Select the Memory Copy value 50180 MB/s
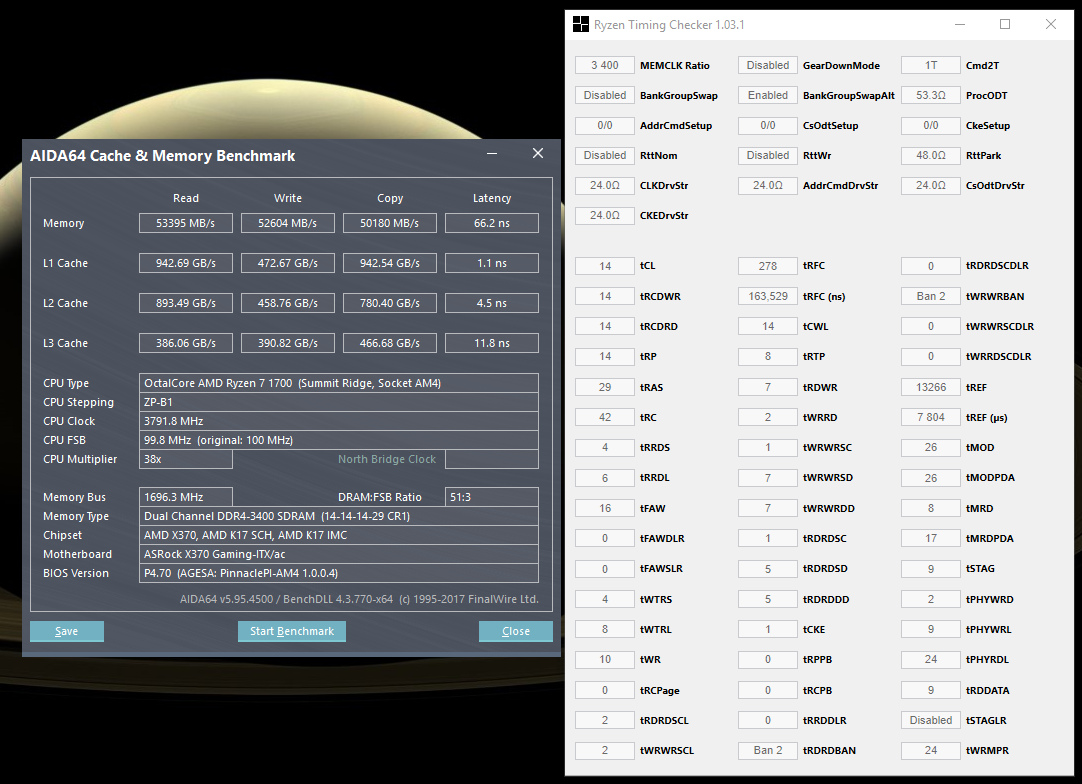This screenshot has width=1082, height=784. (390, 223)
